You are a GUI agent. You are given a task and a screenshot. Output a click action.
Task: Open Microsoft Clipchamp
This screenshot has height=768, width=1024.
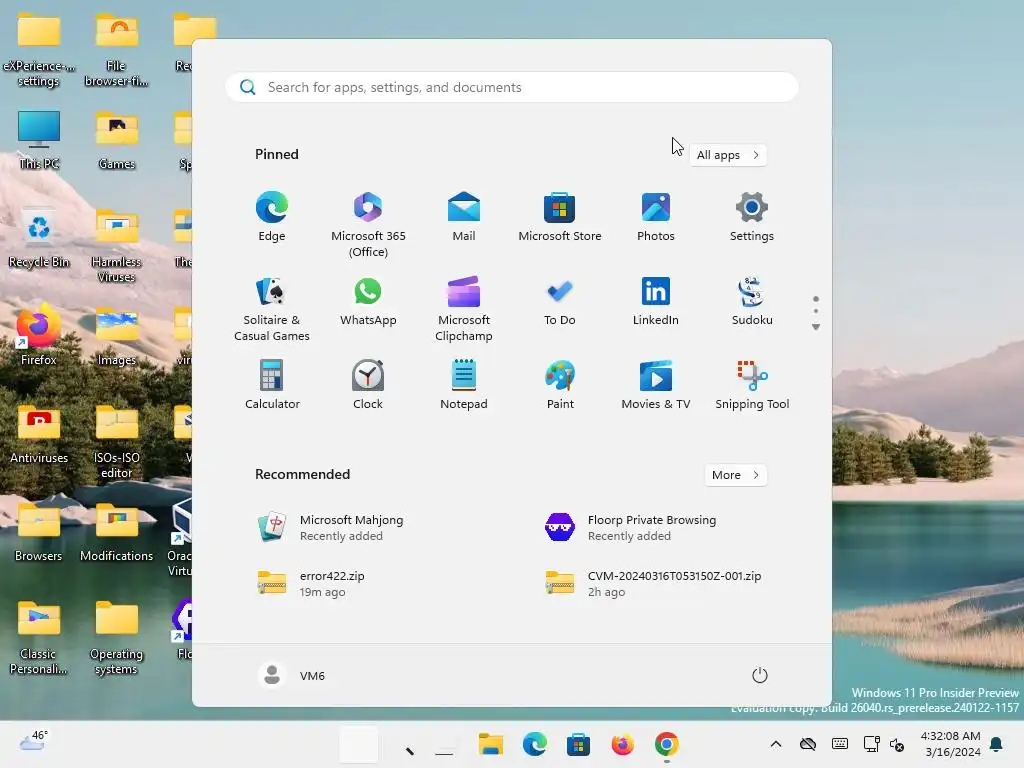point(464,308)
